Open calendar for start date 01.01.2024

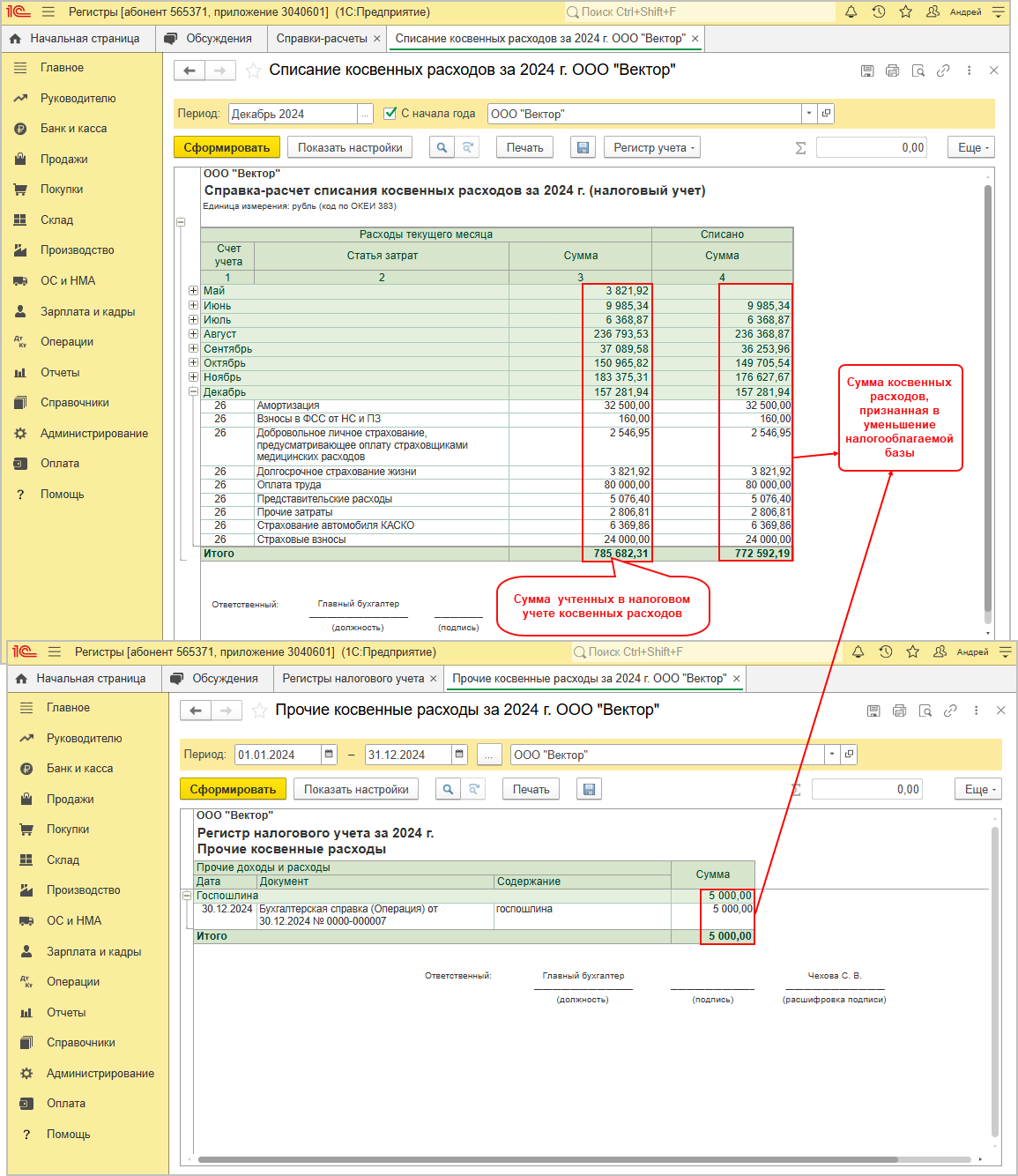click(x=329, y=755)
